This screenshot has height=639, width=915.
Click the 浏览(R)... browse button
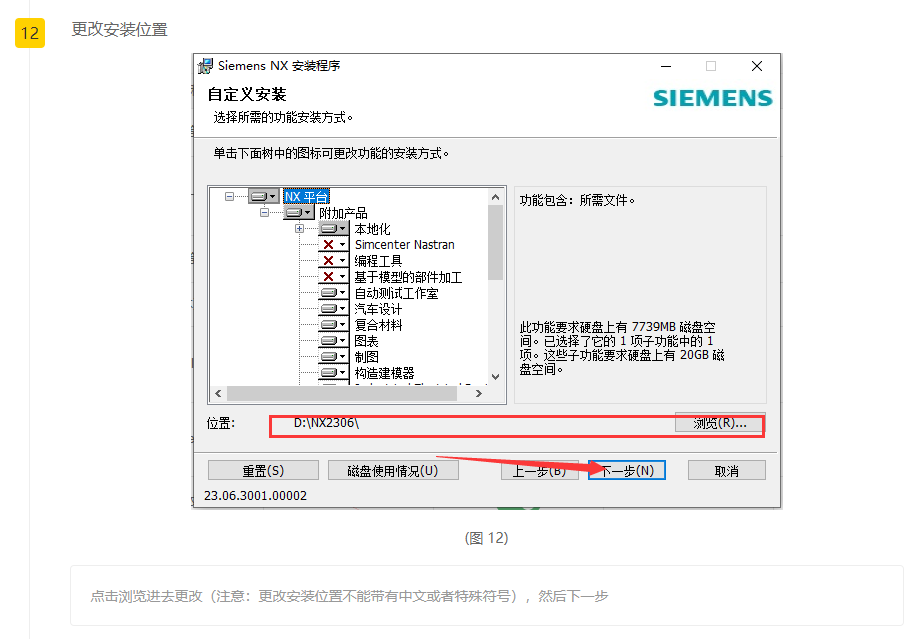[719, 422]
